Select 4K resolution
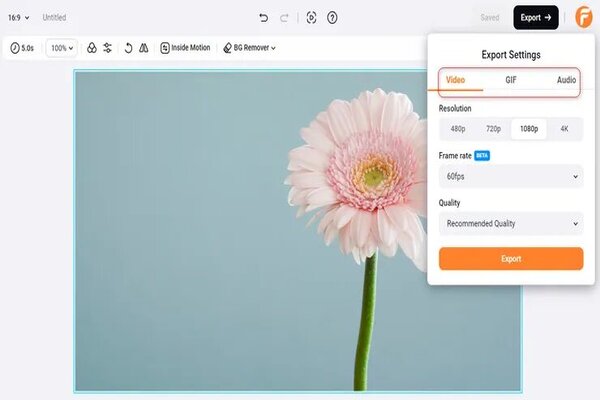600x400 pixels. point(564,129)
